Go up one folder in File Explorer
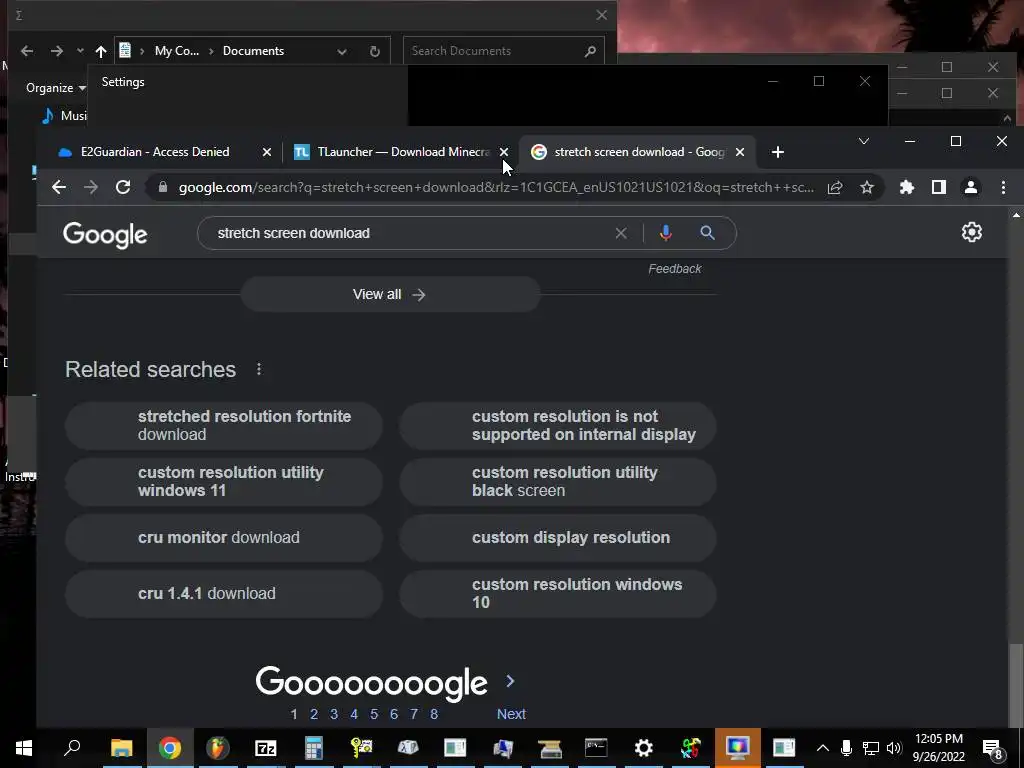 101,51
